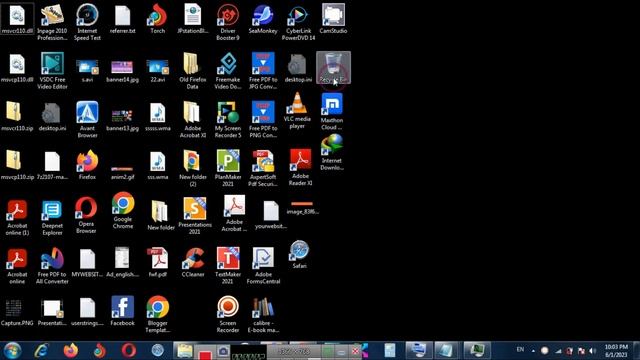Open Internet Explorer from the taskbar
Viewport: 640px width, 360px height.
41,351
